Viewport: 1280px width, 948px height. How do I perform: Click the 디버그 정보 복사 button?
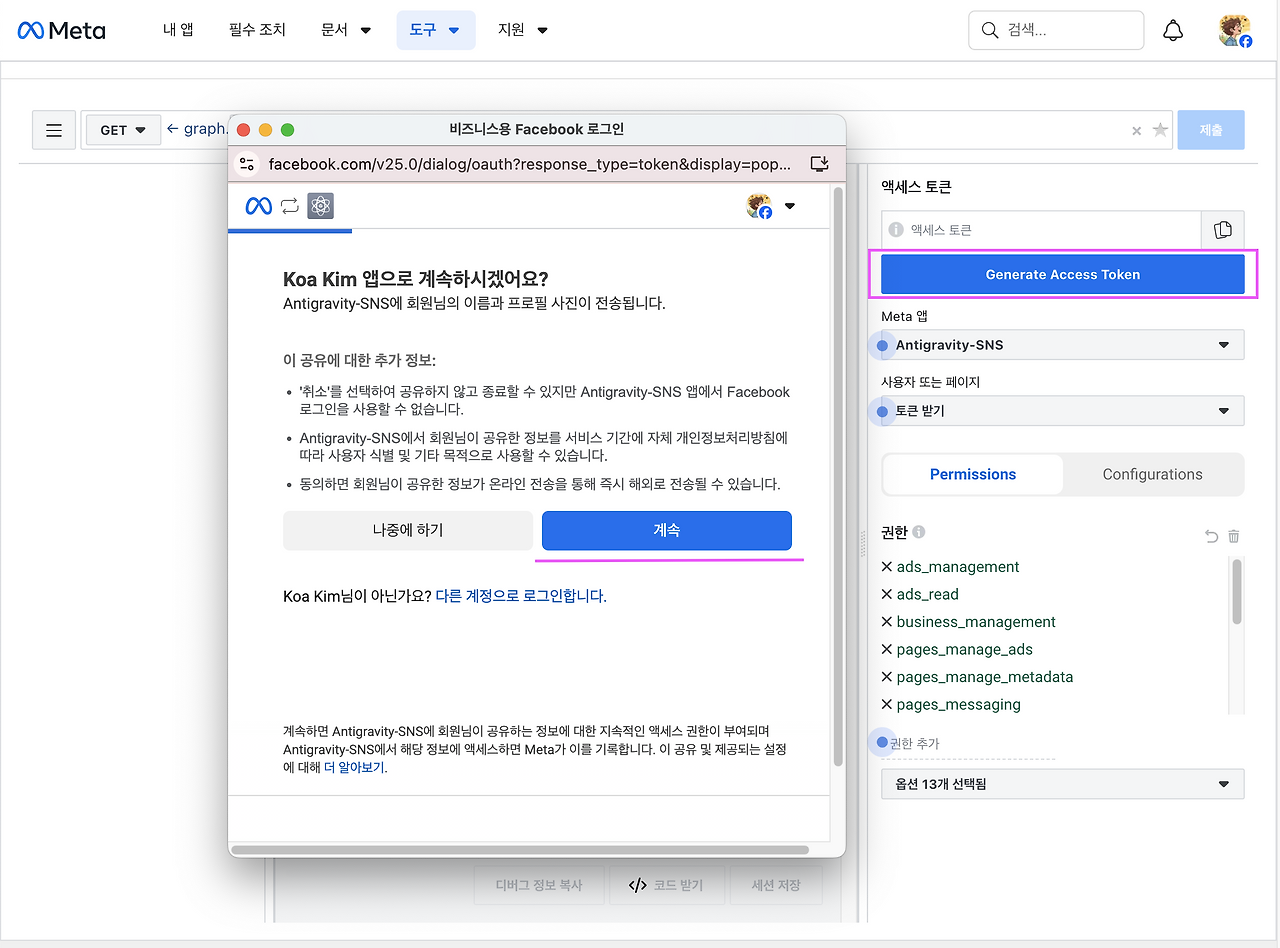coord(540,885)
